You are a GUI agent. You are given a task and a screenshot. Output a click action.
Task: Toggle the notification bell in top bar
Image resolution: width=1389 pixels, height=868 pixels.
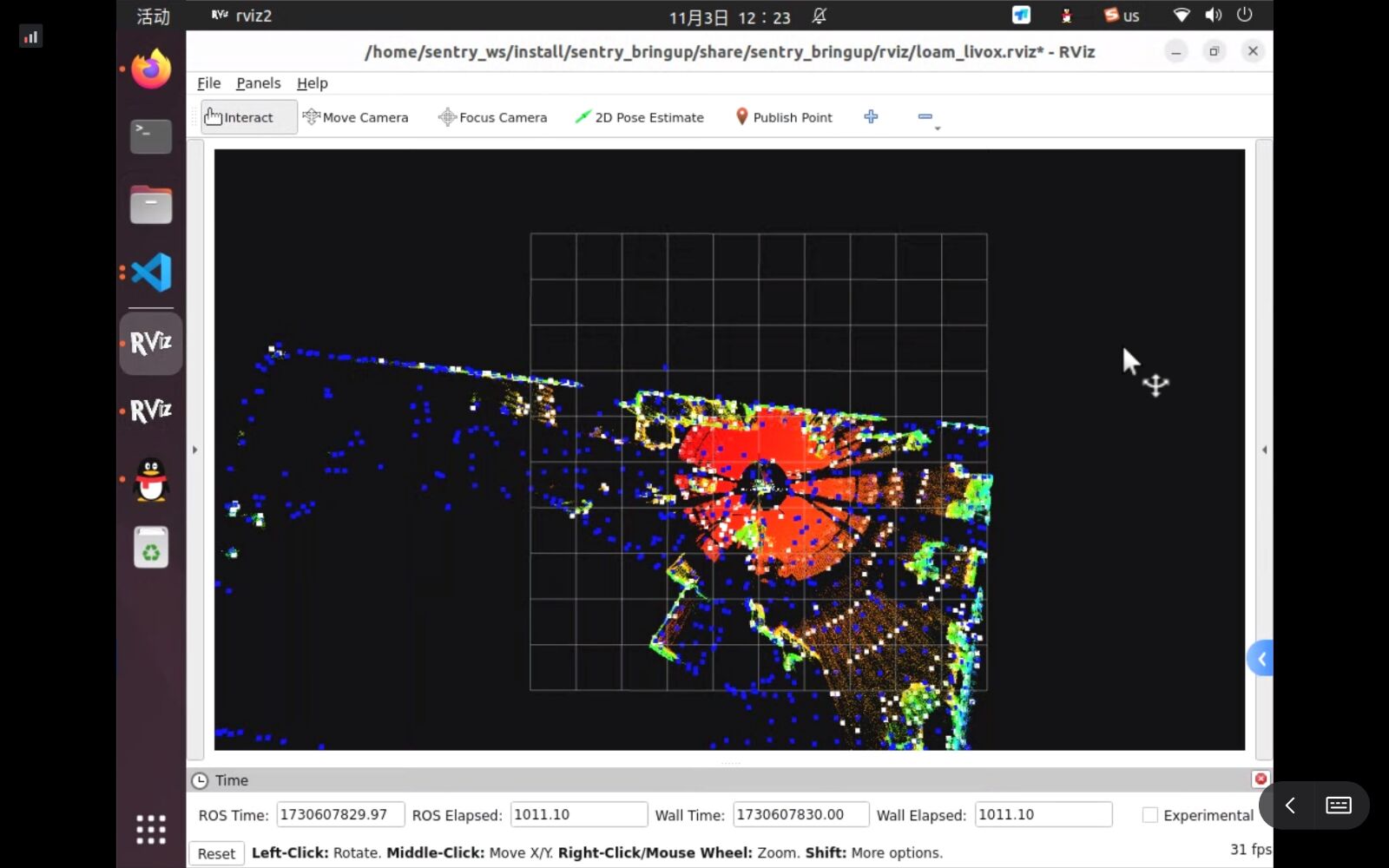coord(819,16)
